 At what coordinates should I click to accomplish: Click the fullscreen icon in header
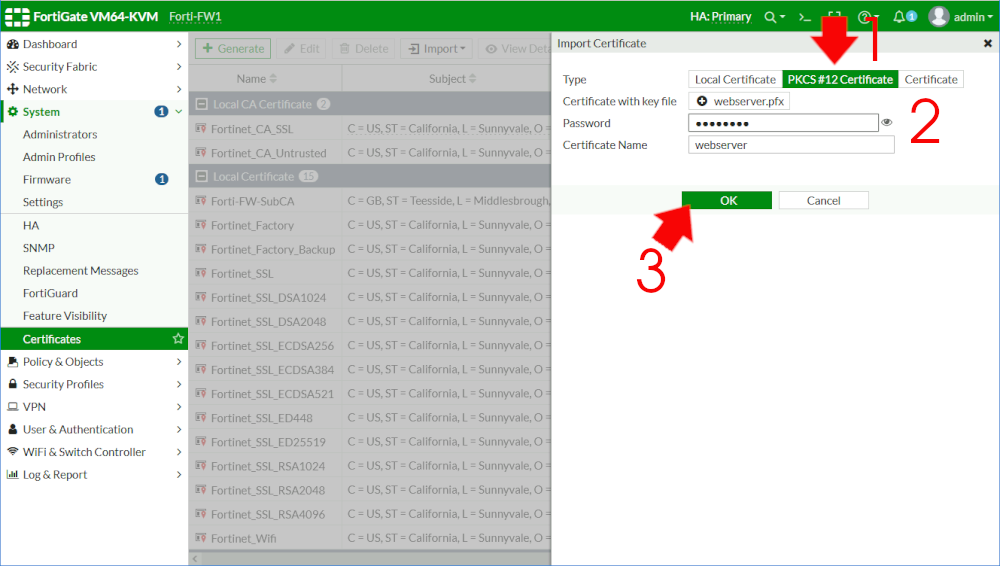tap(834, 17)
